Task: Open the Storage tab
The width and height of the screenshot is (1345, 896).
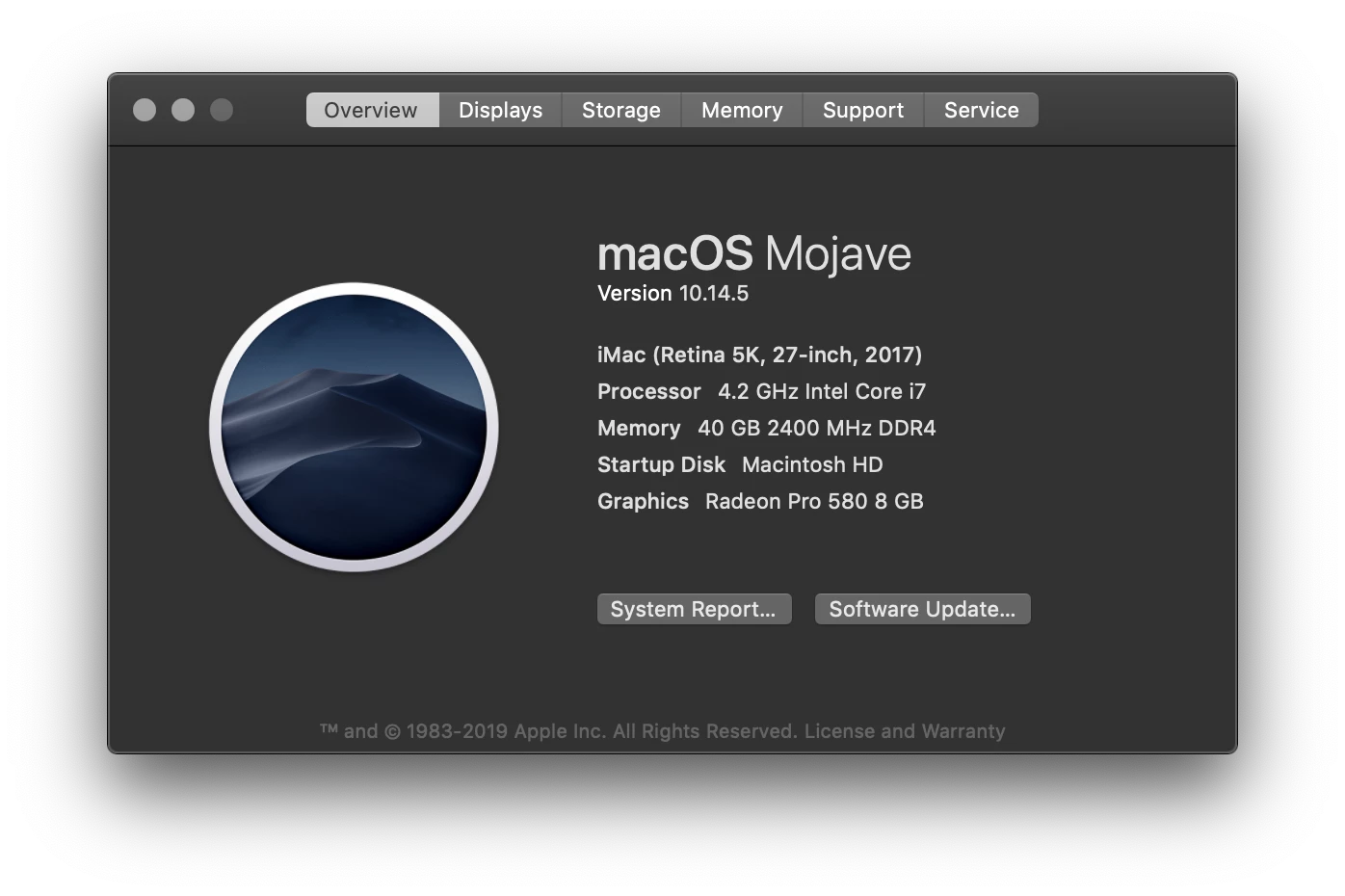Action: pos(621,110)
